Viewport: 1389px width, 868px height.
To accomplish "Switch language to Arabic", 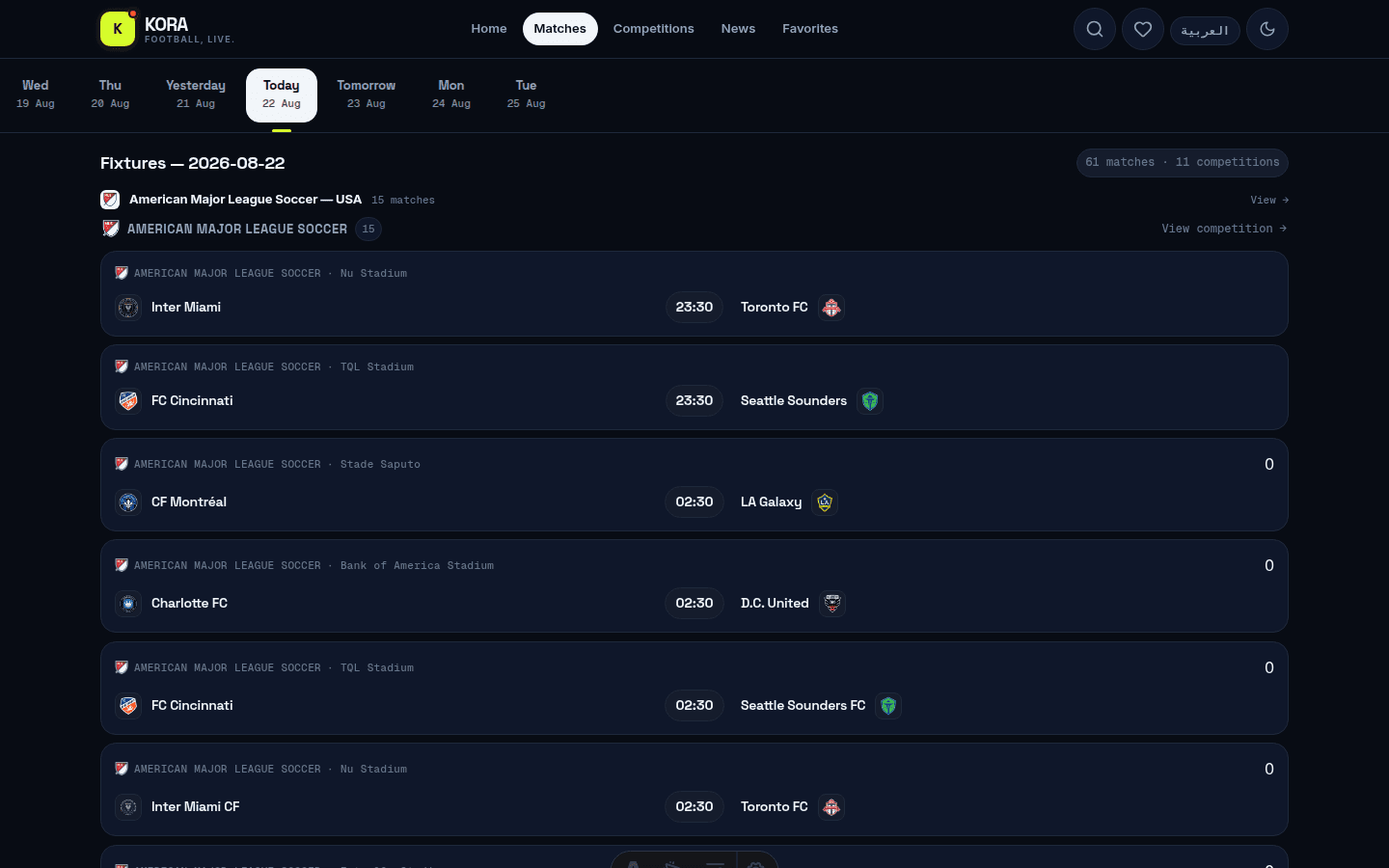I will point(1205,30).
